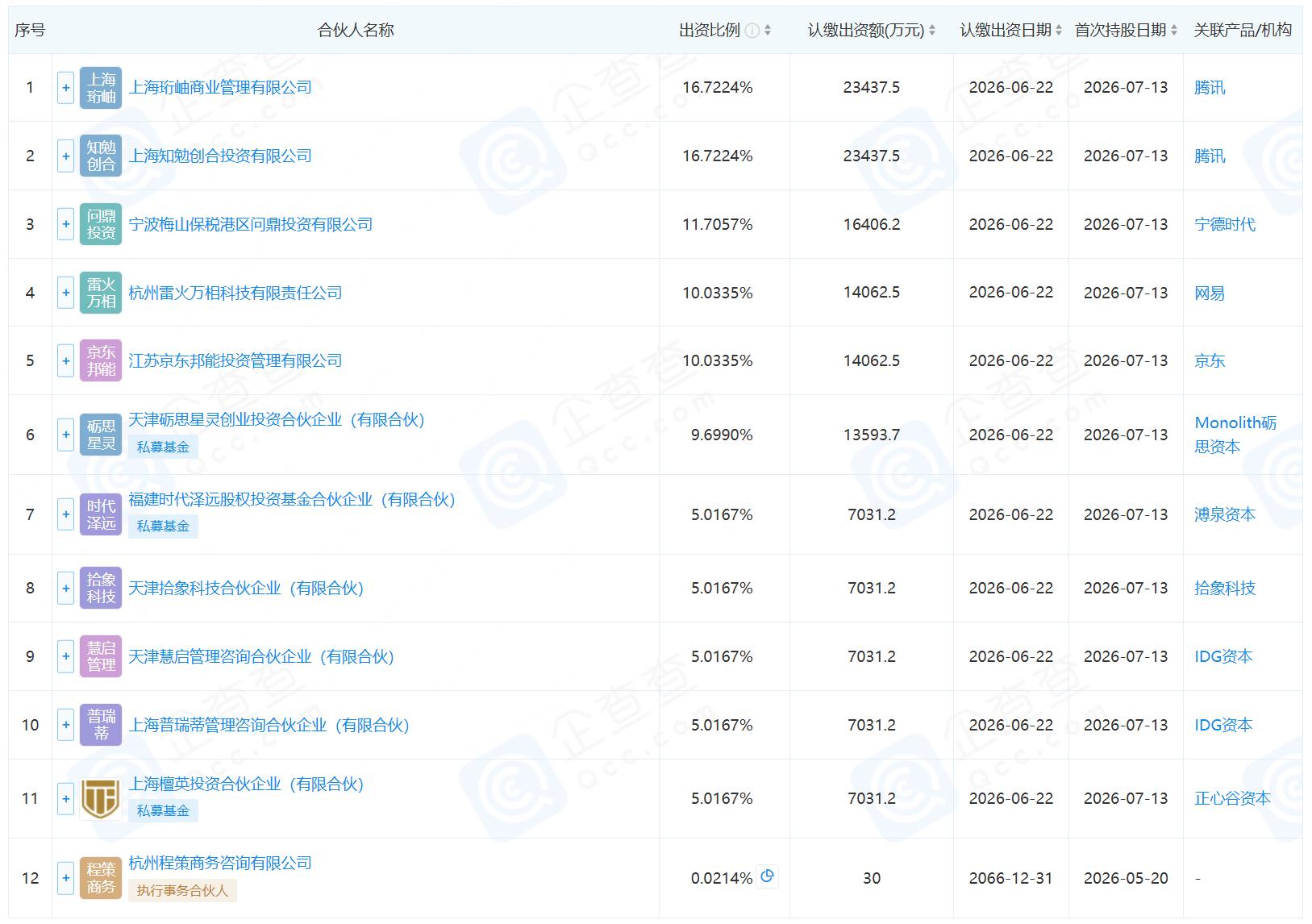Screen dimensions: 1312x924
Task: Open IDG资本 link in row 9
Action: 1223,656
